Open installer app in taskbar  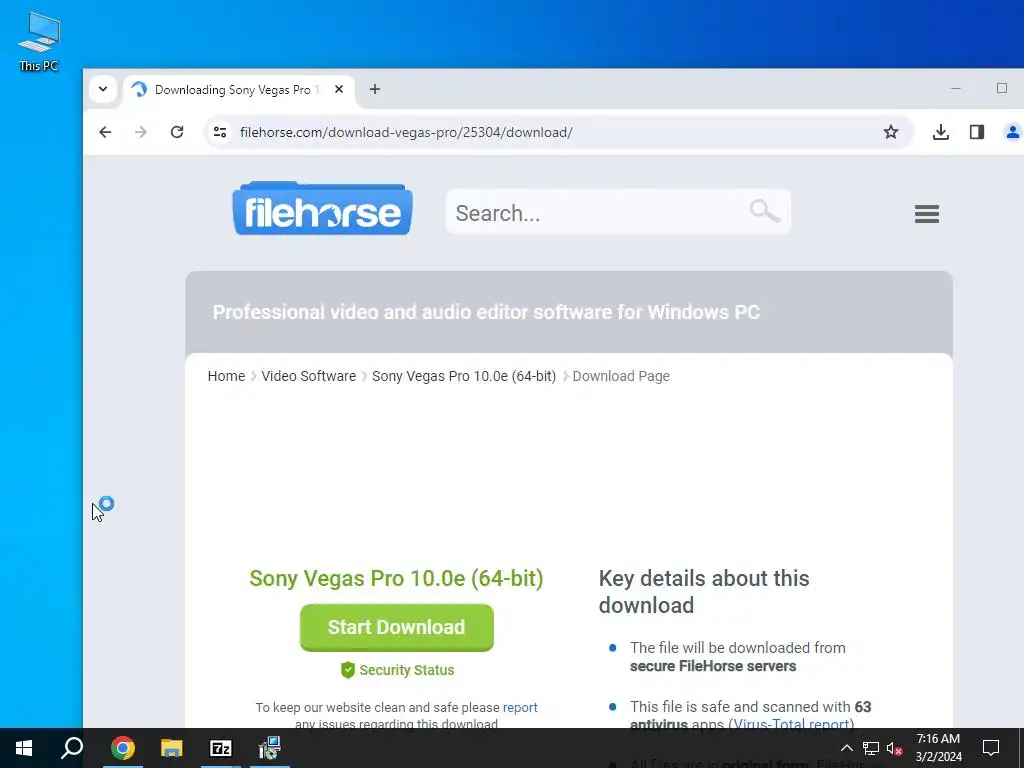click(x=269, y=748)
